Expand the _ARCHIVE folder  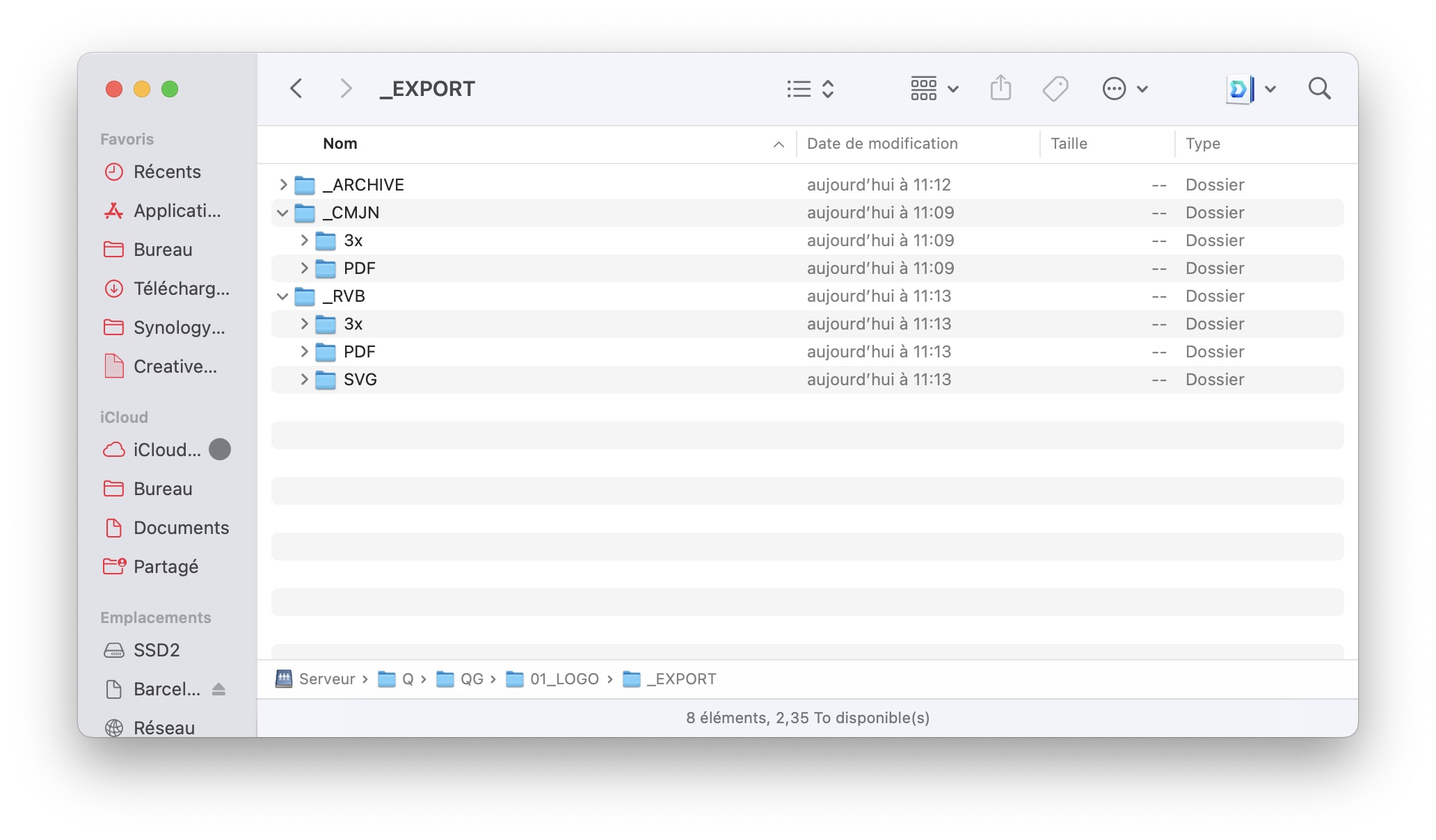tap(283, 184)
